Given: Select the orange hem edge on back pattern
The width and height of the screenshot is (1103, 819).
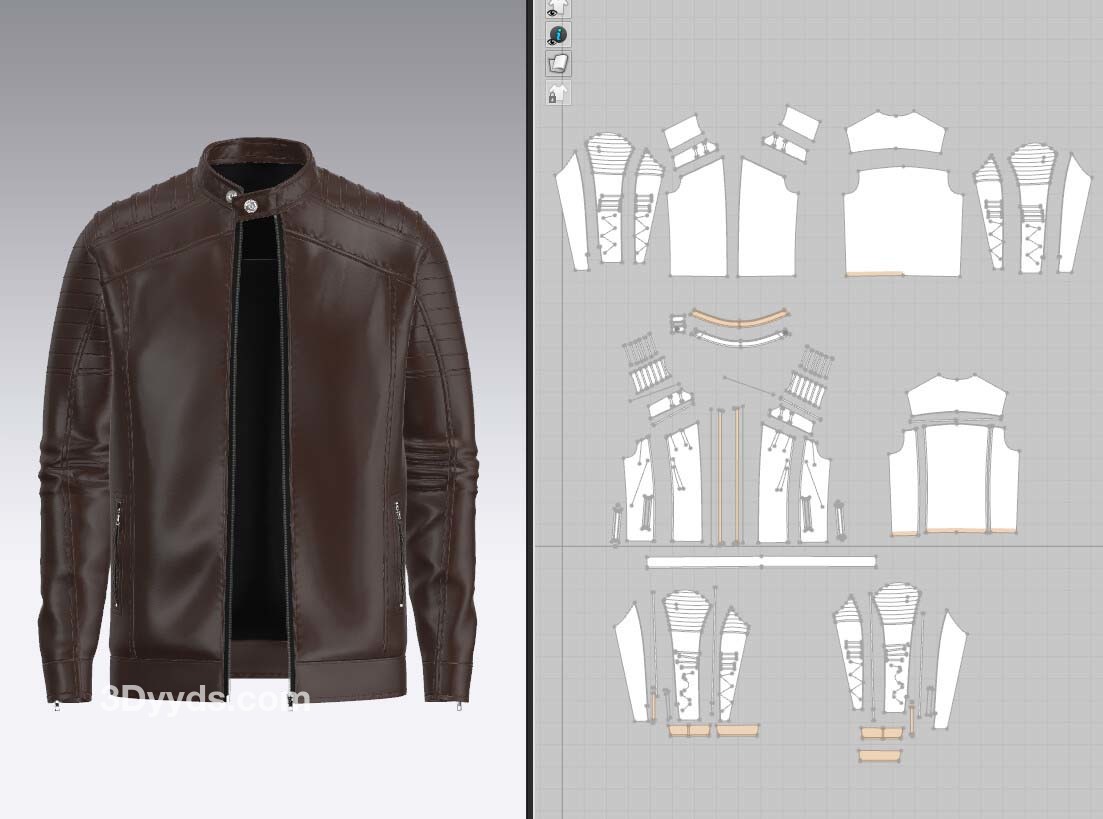Looking at the screenshot, I should click(x=874, y=272).
